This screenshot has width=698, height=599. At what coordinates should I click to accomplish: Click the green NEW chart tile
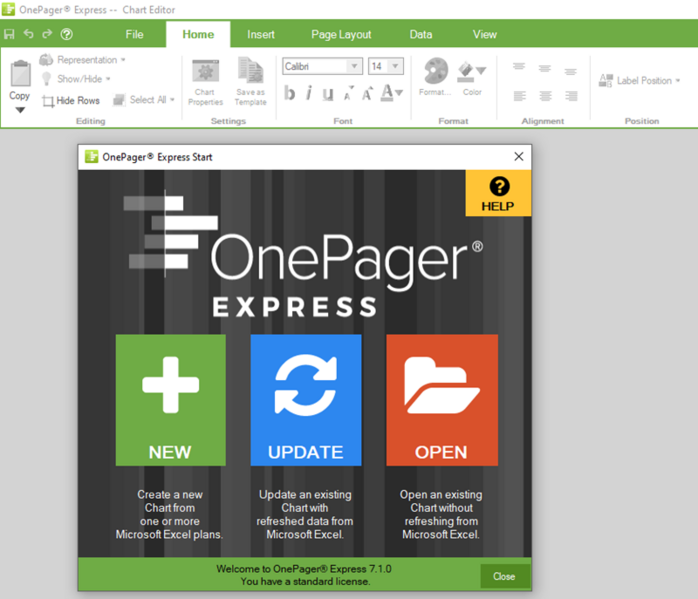coord(170,400)
